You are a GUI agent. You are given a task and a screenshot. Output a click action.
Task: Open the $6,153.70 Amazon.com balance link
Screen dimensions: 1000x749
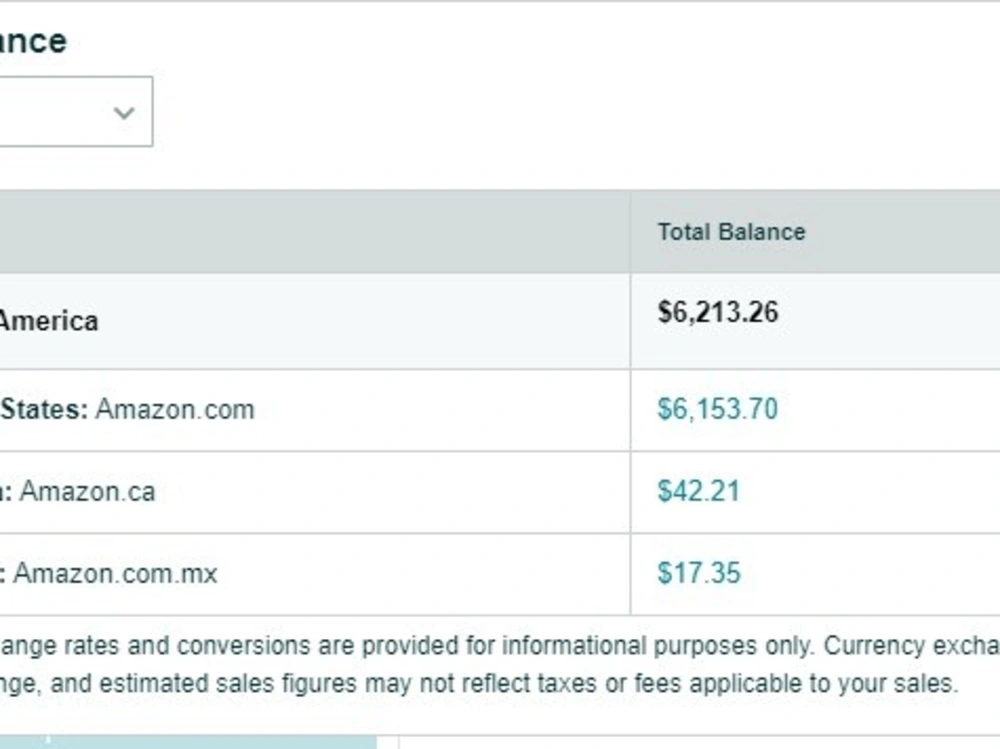click(x=717, y=409)
